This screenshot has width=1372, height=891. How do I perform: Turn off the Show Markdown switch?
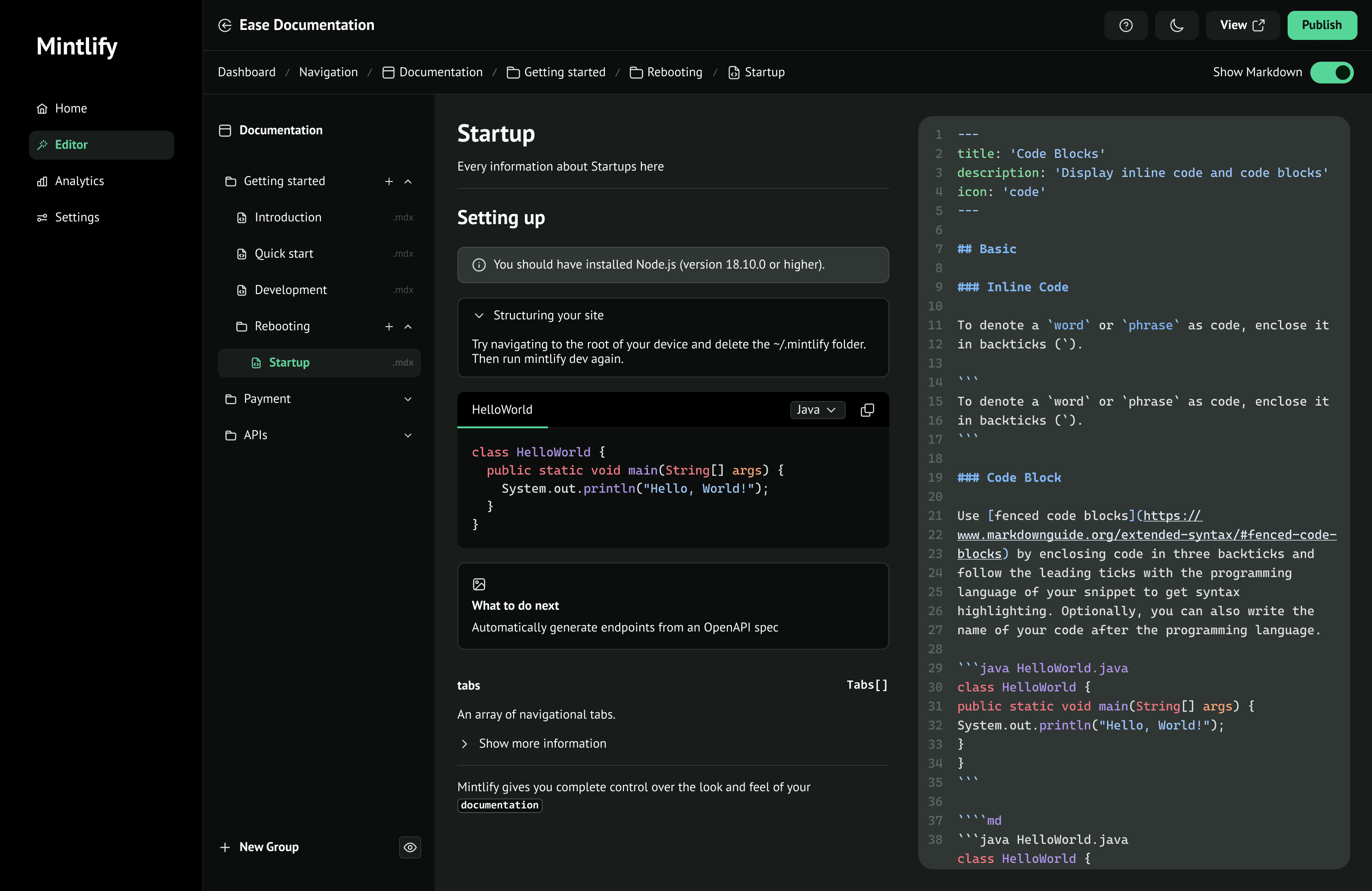[1331, 73]
